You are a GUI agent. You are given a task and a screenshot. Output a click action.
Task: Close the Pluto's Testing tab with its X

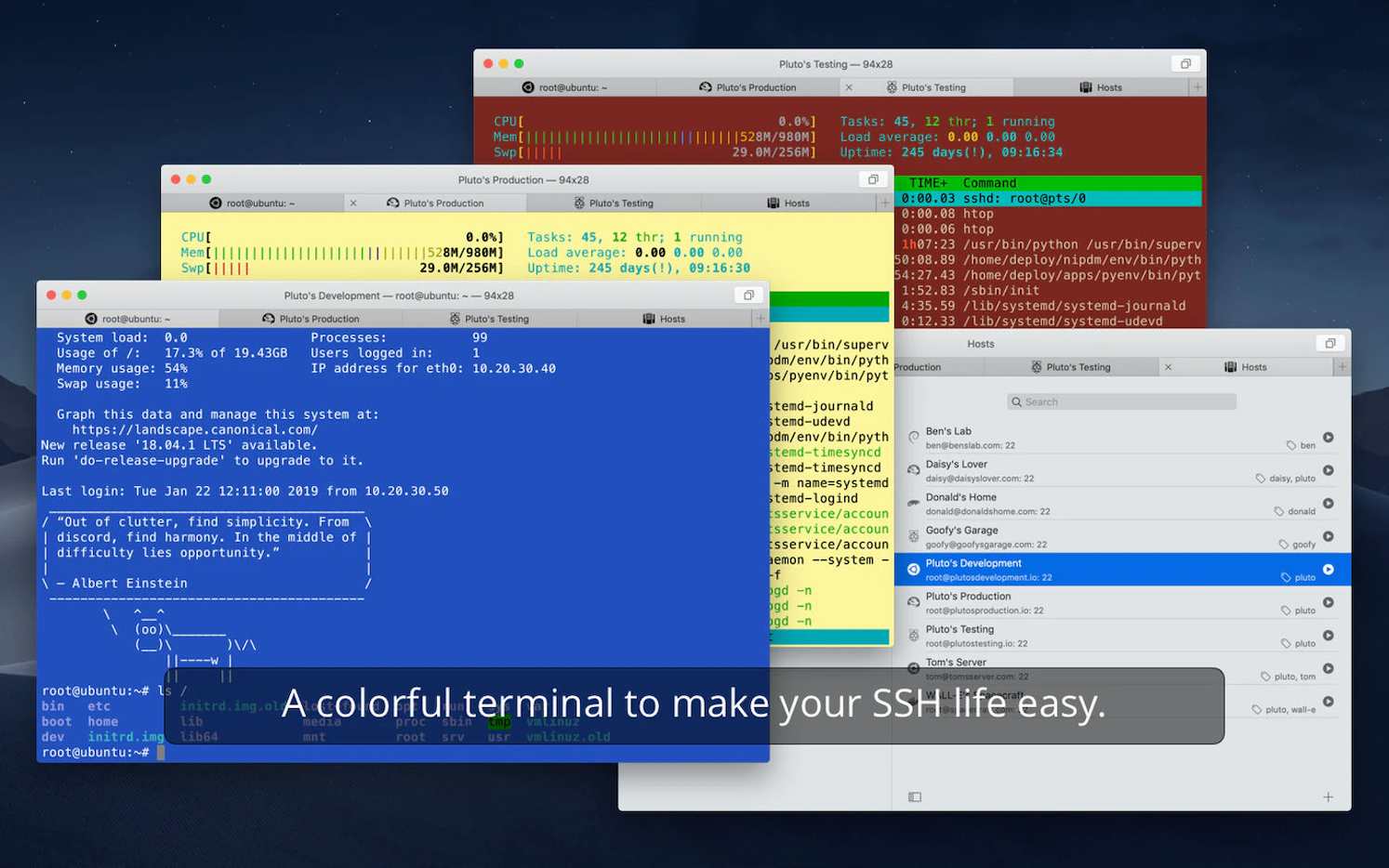850,86
